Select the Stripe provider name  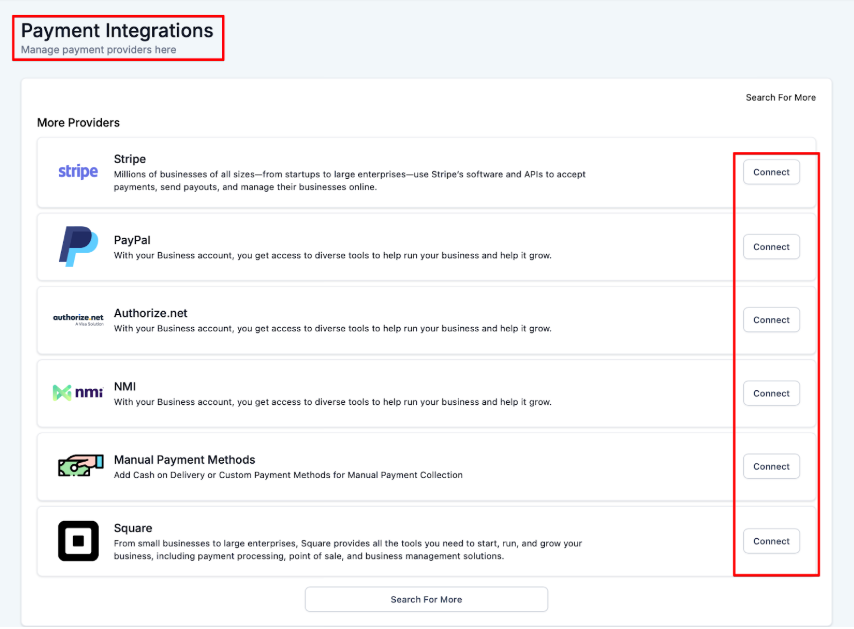(x=130, y=159)
